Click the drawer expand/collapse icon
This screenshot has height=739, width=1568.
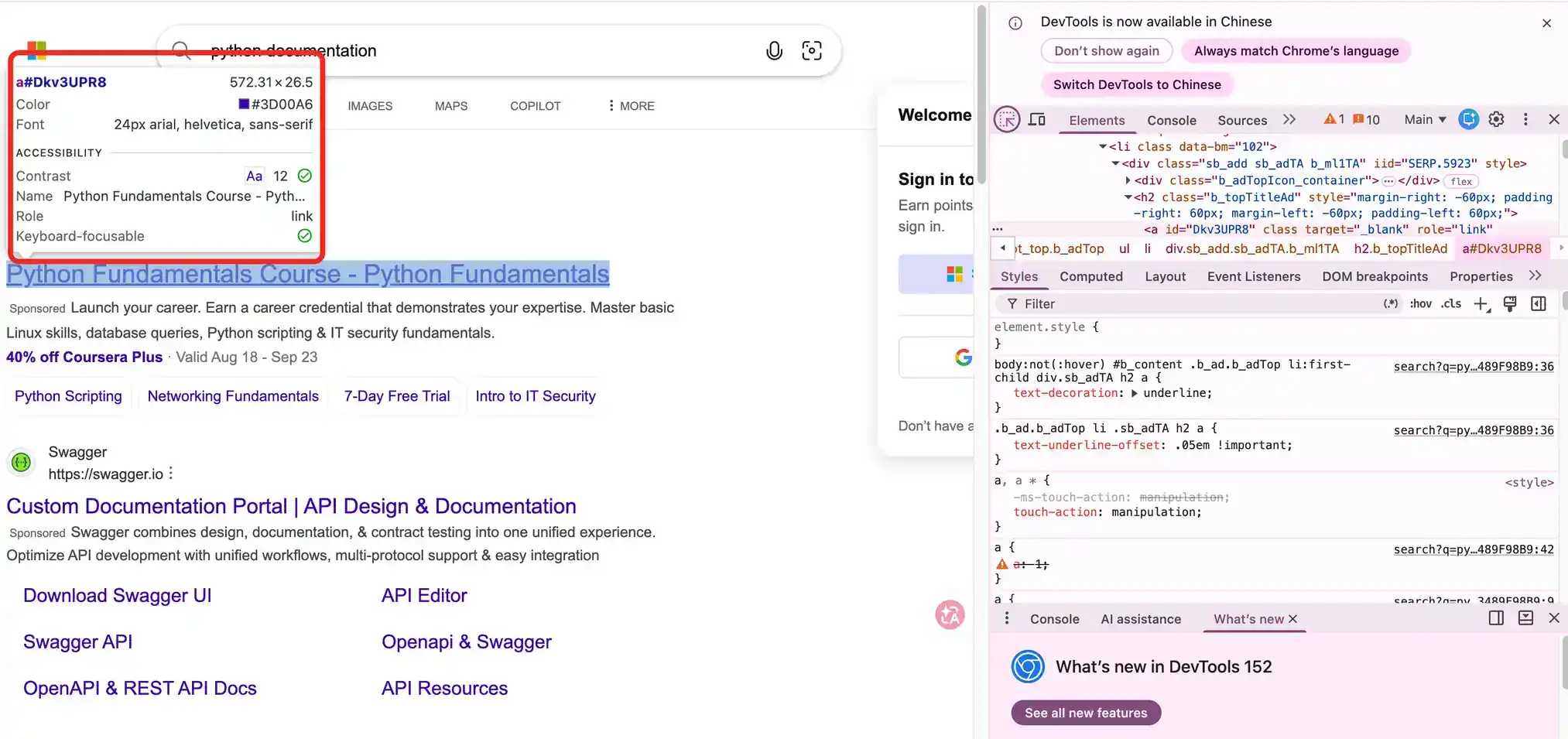pyautogui.click(x=1525, y=618)
